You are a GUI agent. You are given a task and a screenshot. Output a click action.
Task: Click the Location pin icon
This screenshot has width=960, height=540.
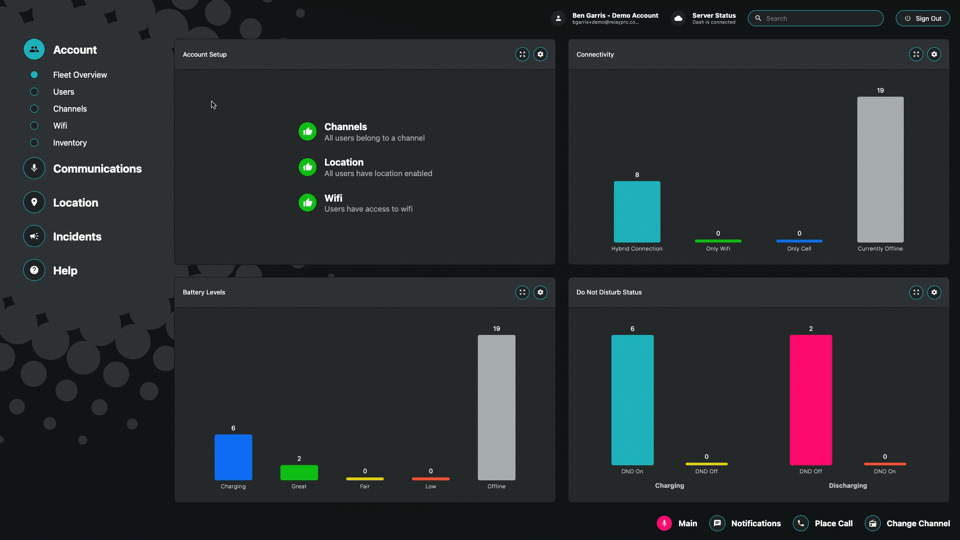pyautogui.click(x=34, y=202)
